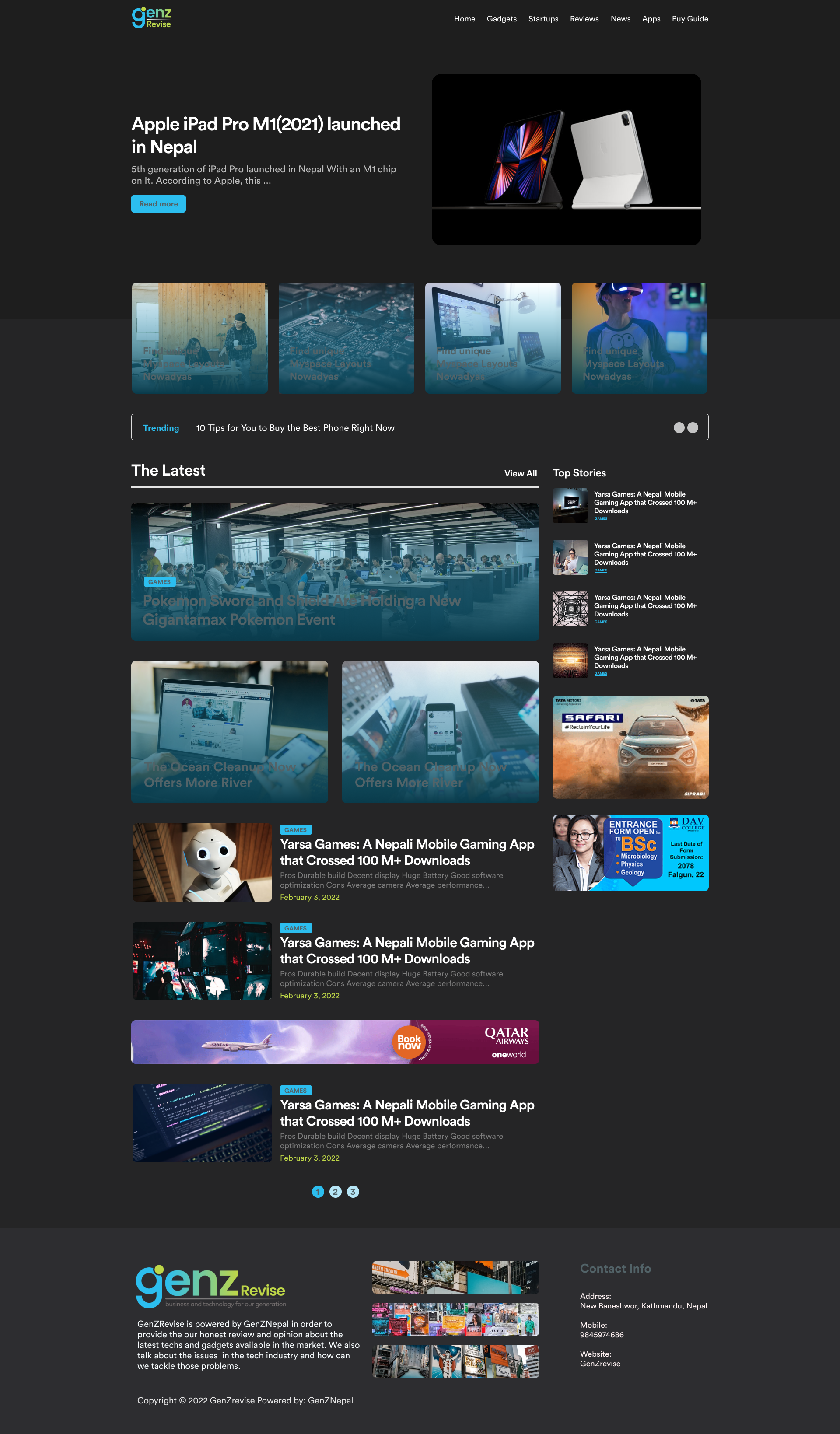The width and height of the screenshot is (840, 1434).
Task: Open third Top Stories geometric thumbnail
Action: coord(570,609)
